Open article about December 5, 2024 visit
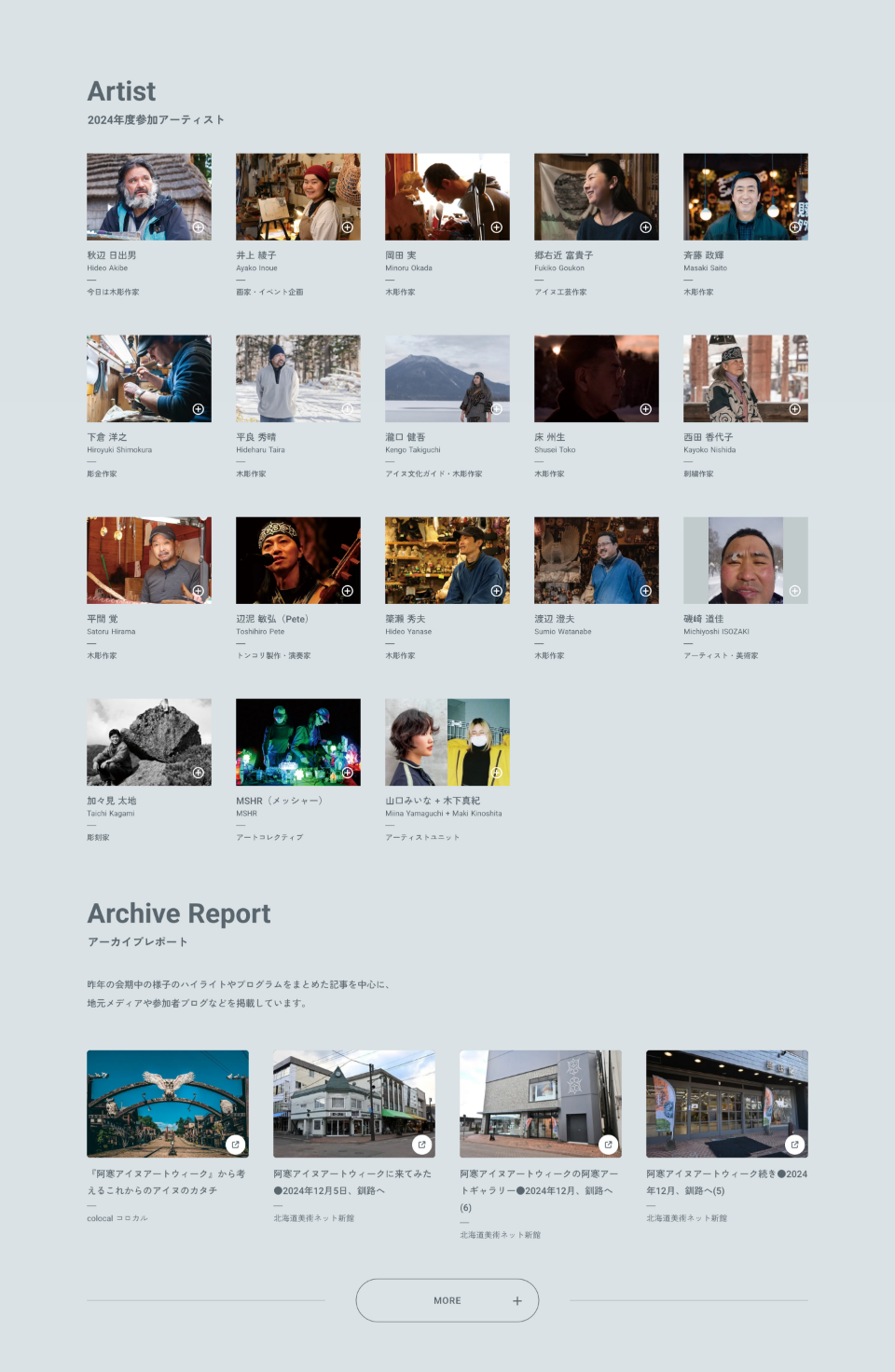 click(x=352, y=1182)
